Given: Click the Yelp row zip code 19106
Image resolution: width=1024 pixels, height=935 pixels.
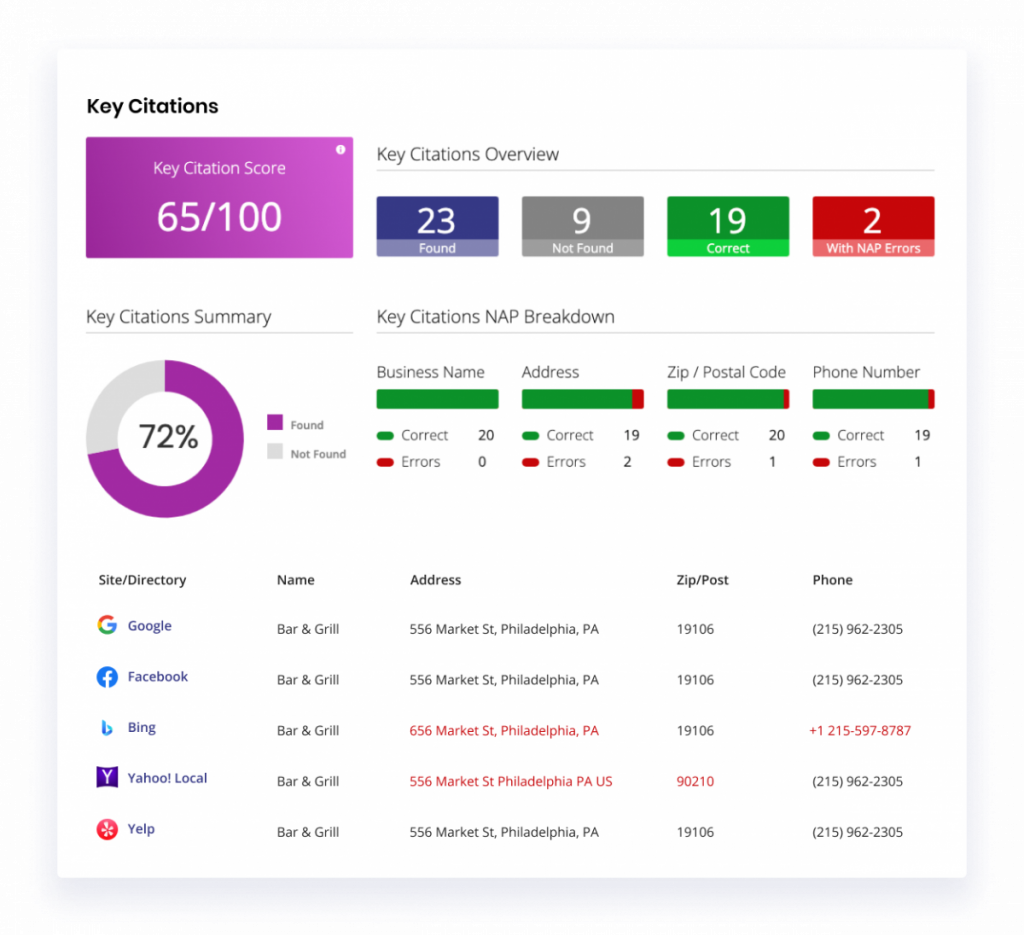Looking at the screenshot, I should coord(696,832).
